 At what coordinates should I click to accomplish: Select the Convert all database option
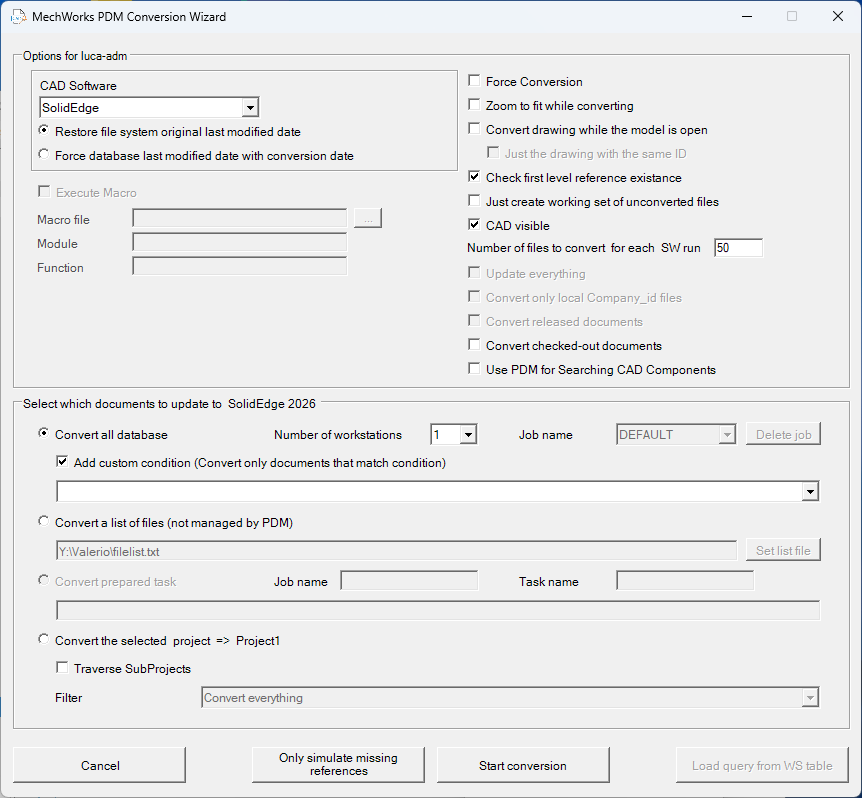click(x=43, y=434)
